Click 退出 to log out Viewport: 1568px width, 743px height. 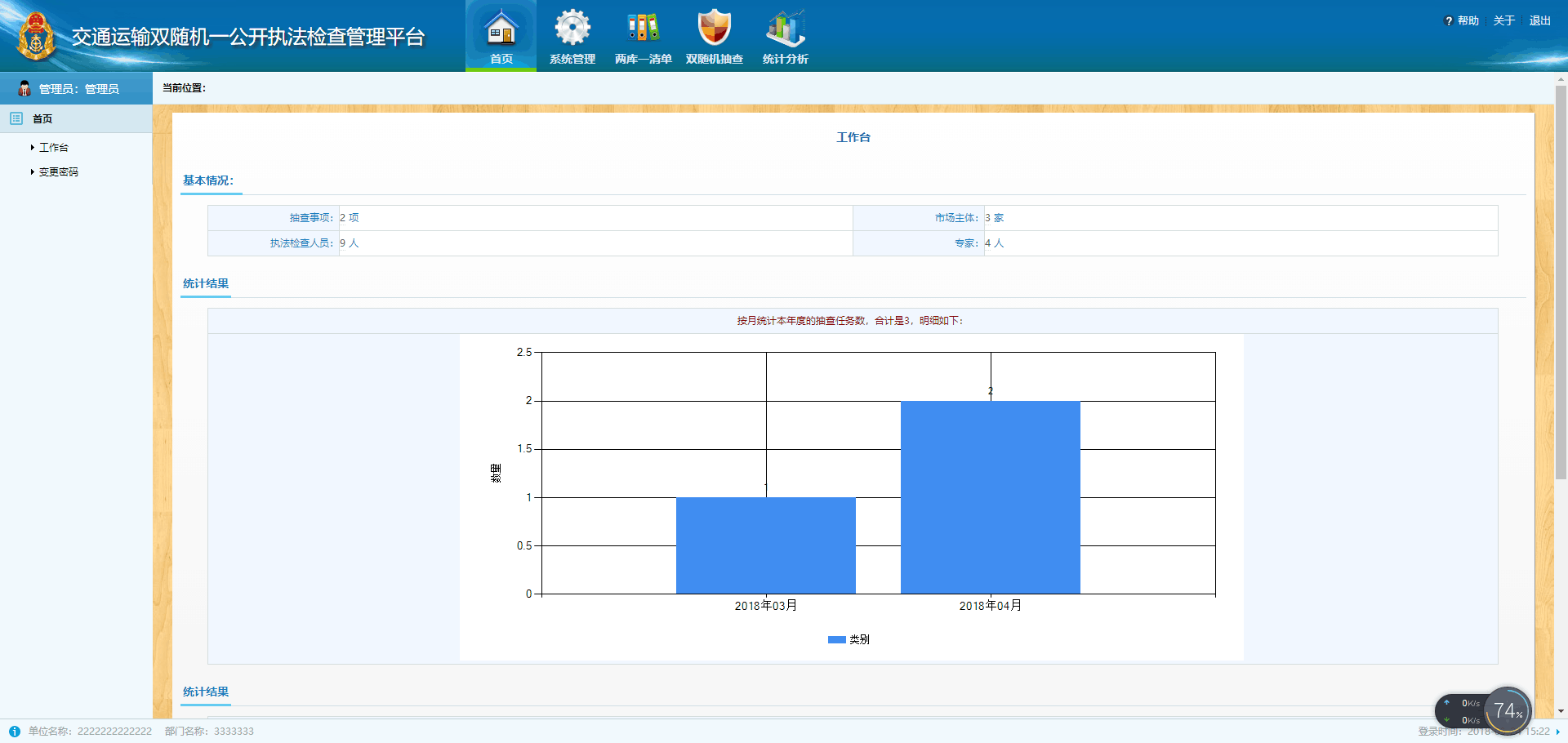(1540, 21)
